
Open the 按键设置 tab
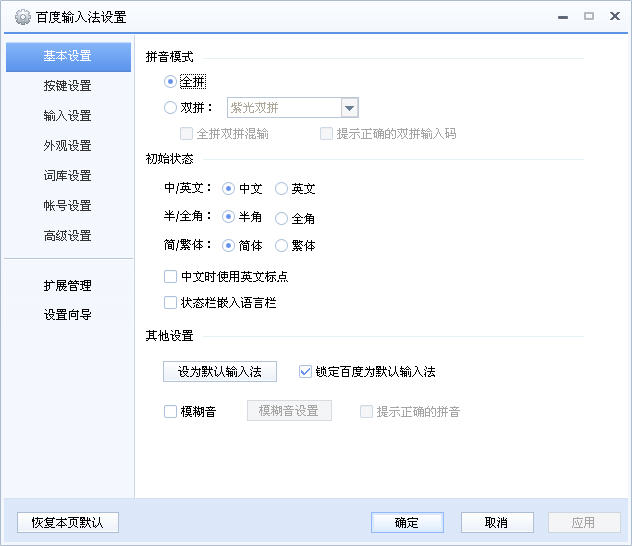[67, 86]
